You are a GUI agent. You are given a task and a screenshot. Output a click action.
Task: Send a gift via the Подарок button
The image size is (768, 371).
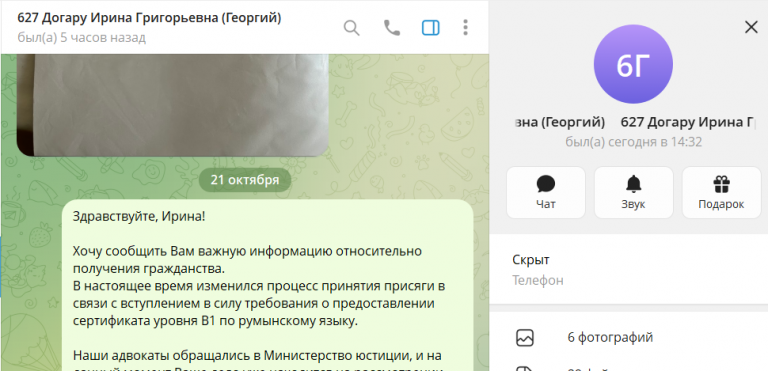tap(721, 193)
